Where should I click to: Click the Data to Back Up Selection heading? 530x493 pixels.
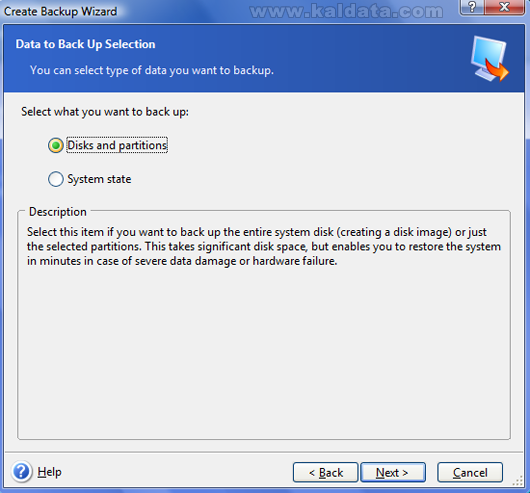tap(86, 44)
